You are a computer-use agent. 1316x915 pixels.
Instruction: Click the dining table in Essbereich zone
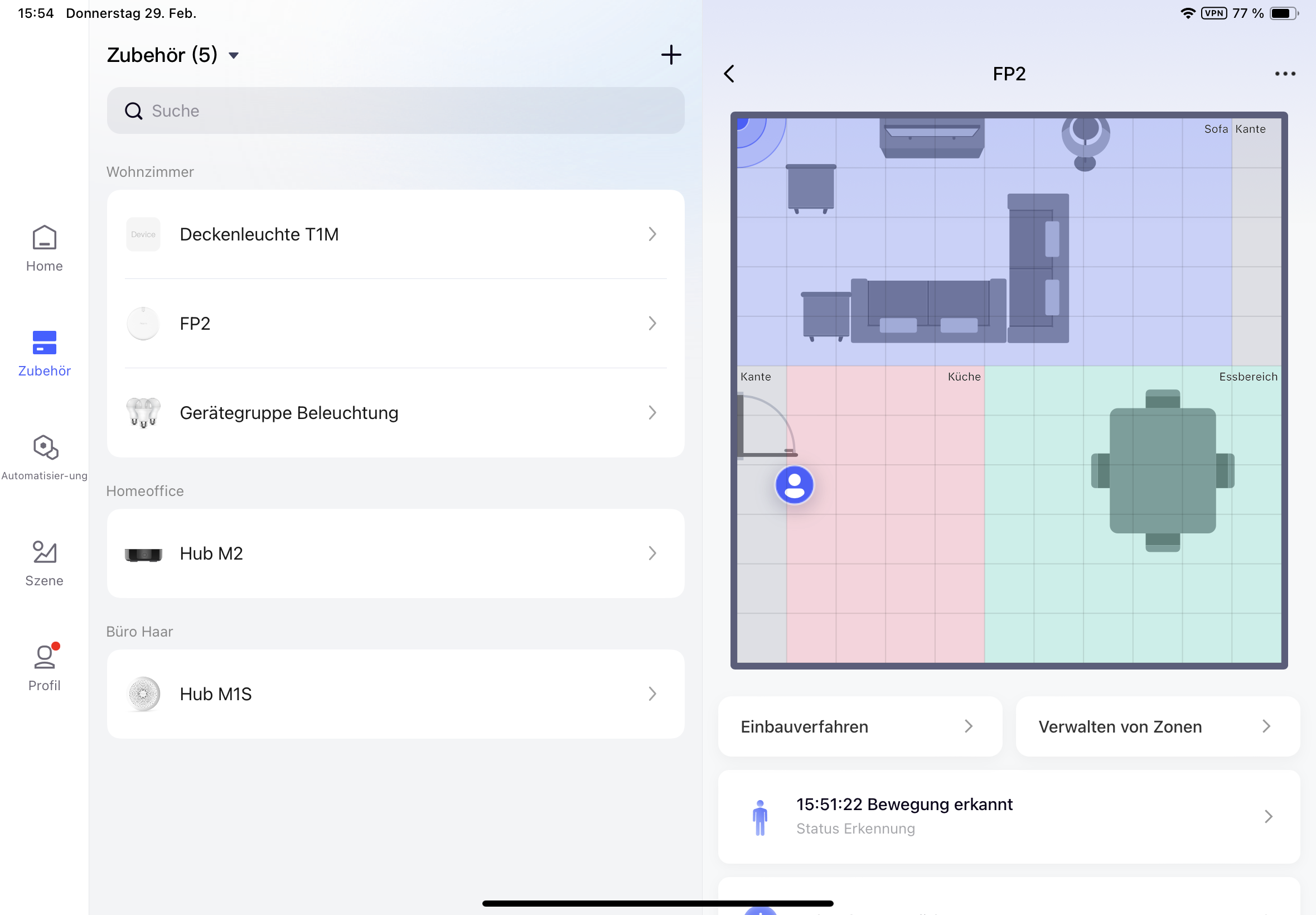[x=1163, y=471]
